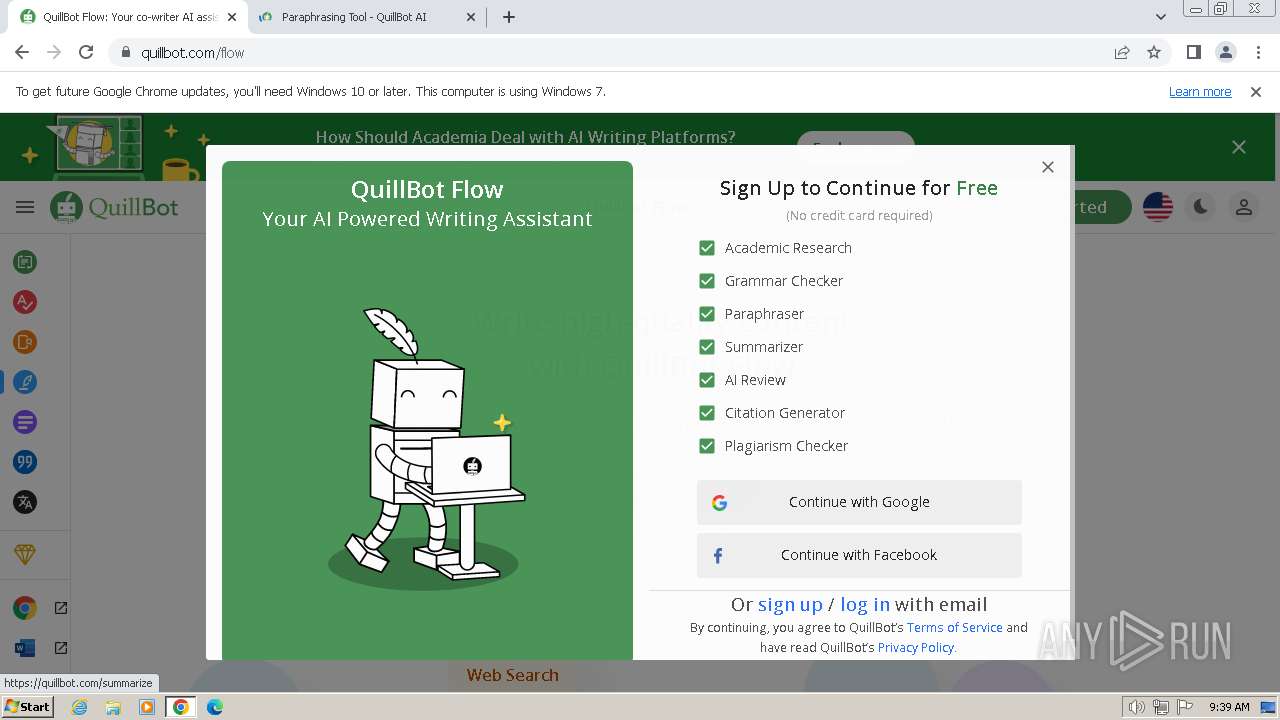Dismiss the green academia banner
This screenshot has width=1280, height=720.
1239,147
